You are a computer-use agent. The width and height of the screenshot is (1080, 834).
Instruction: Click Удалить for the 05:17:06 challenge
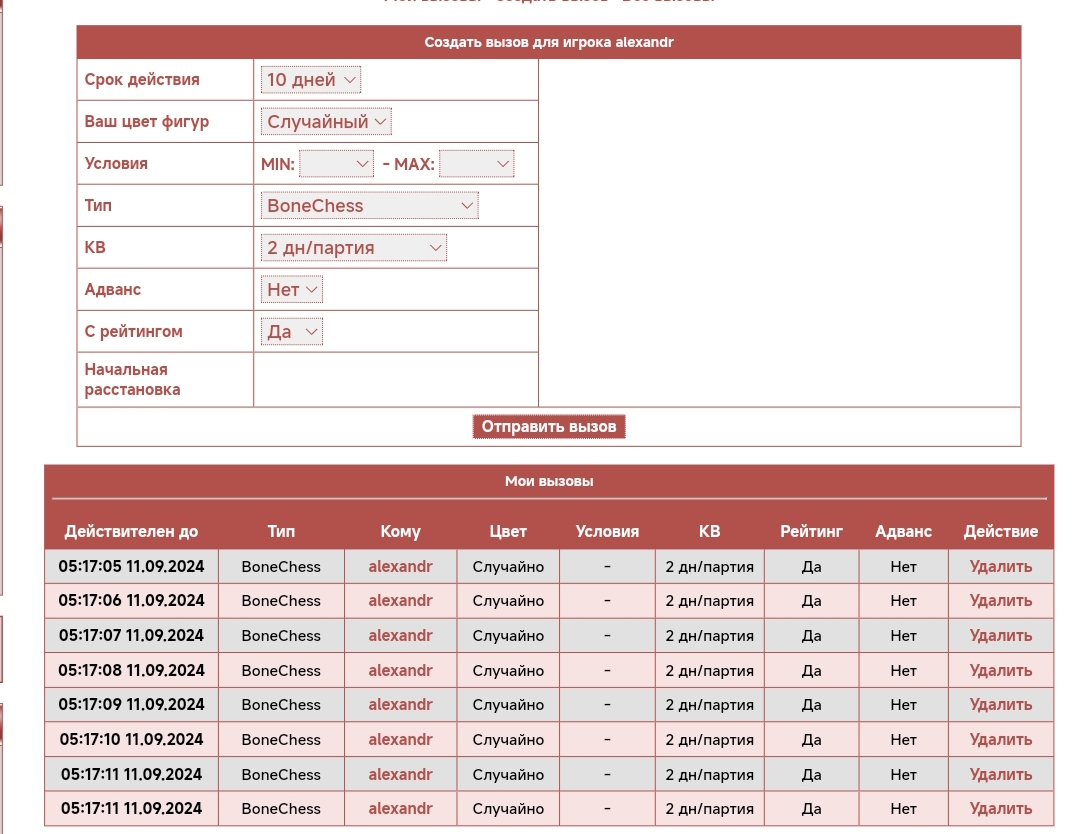pyautogui.click(x=1000, y=601)
